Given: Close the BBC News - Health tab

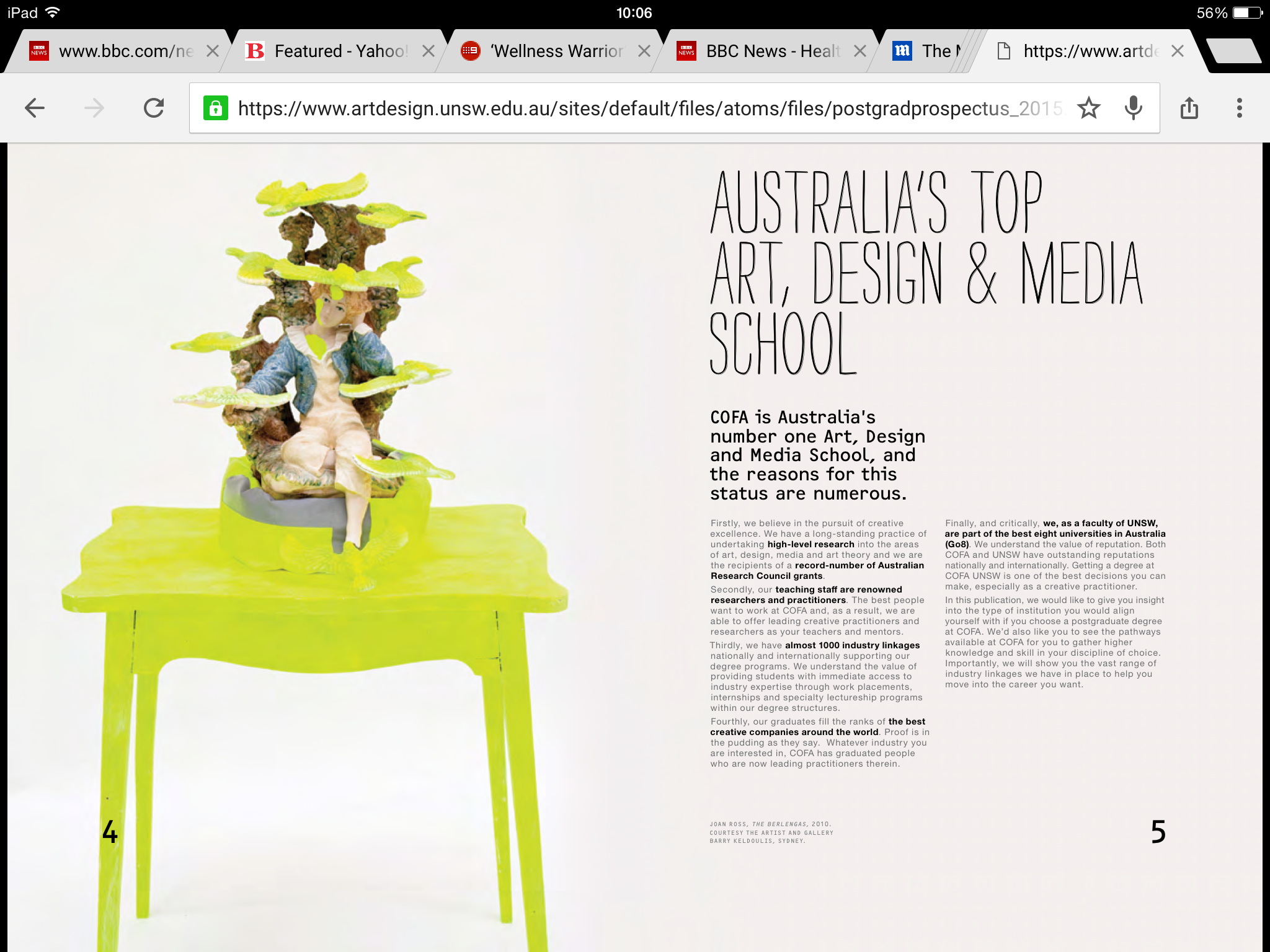Looking at the screenshot, I should (x=860, y=51).
